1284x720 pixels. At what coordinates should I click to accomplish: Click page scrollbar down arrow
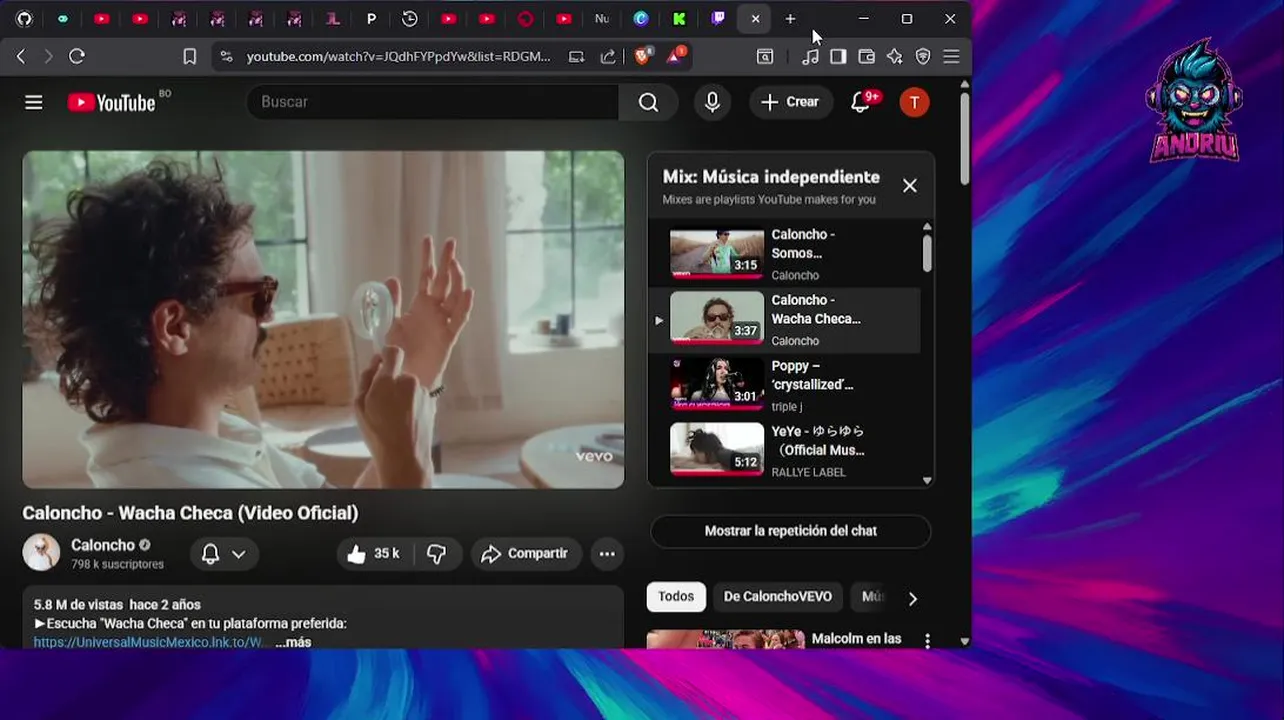pyautogui.click(x=964, y=641)
